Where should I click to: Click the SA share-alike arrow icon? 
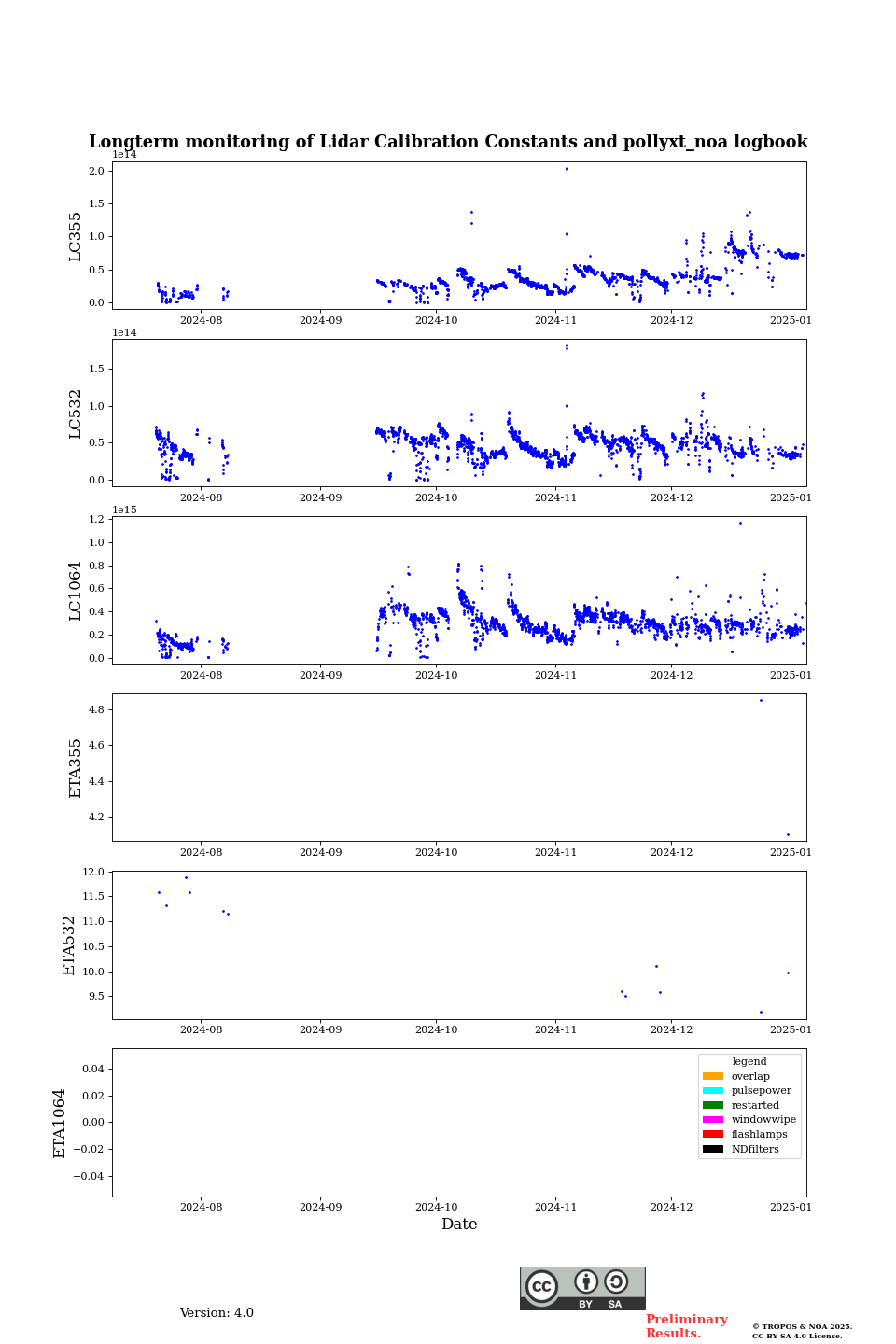point(616,1281)
